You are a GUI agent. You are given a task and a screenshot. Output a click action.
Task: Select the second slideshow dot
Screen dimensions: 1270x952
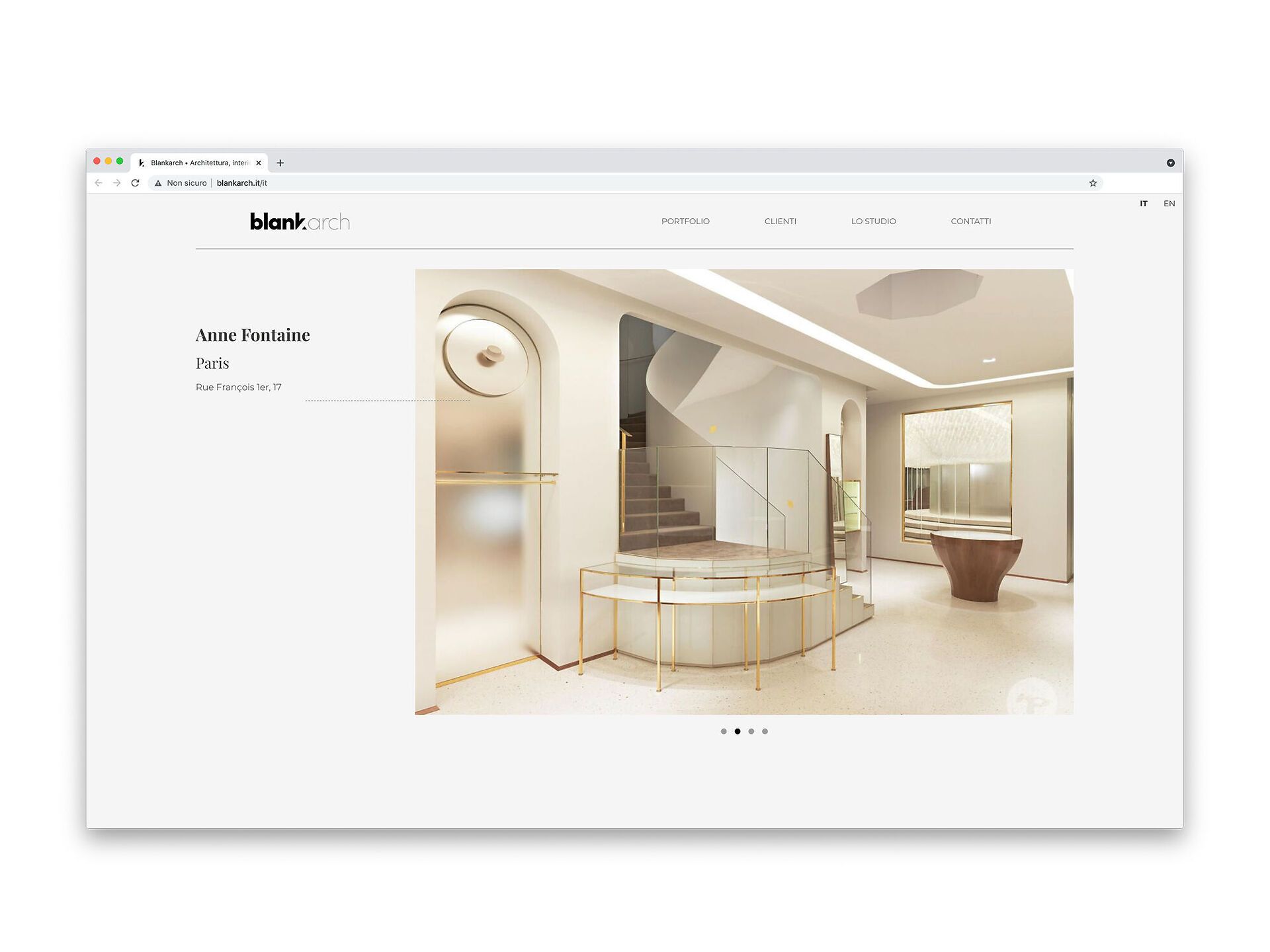coord(738,731)
